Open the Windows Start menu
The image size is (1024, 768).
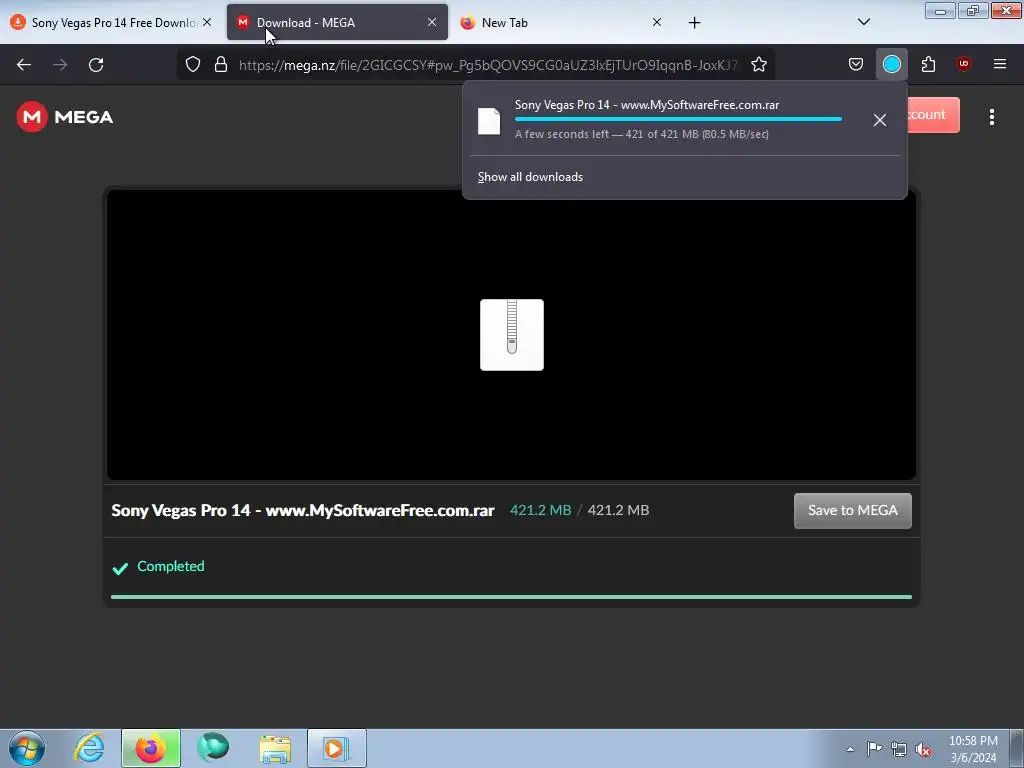coord(27,748)
